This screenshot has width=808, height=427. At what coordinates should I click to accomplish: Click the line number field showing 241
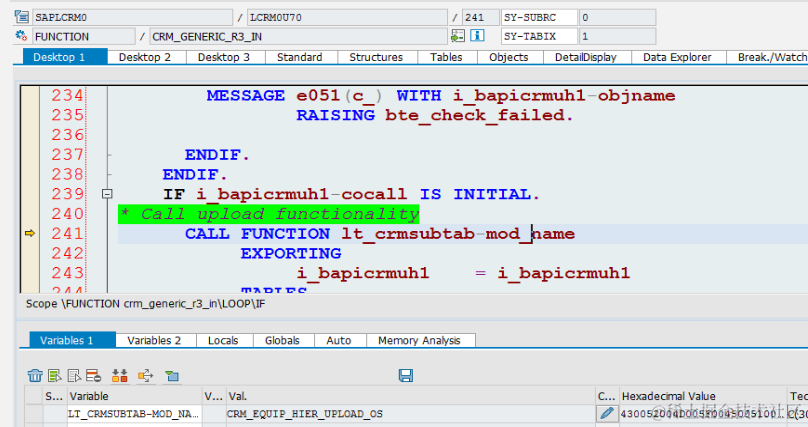coord(480,17)
